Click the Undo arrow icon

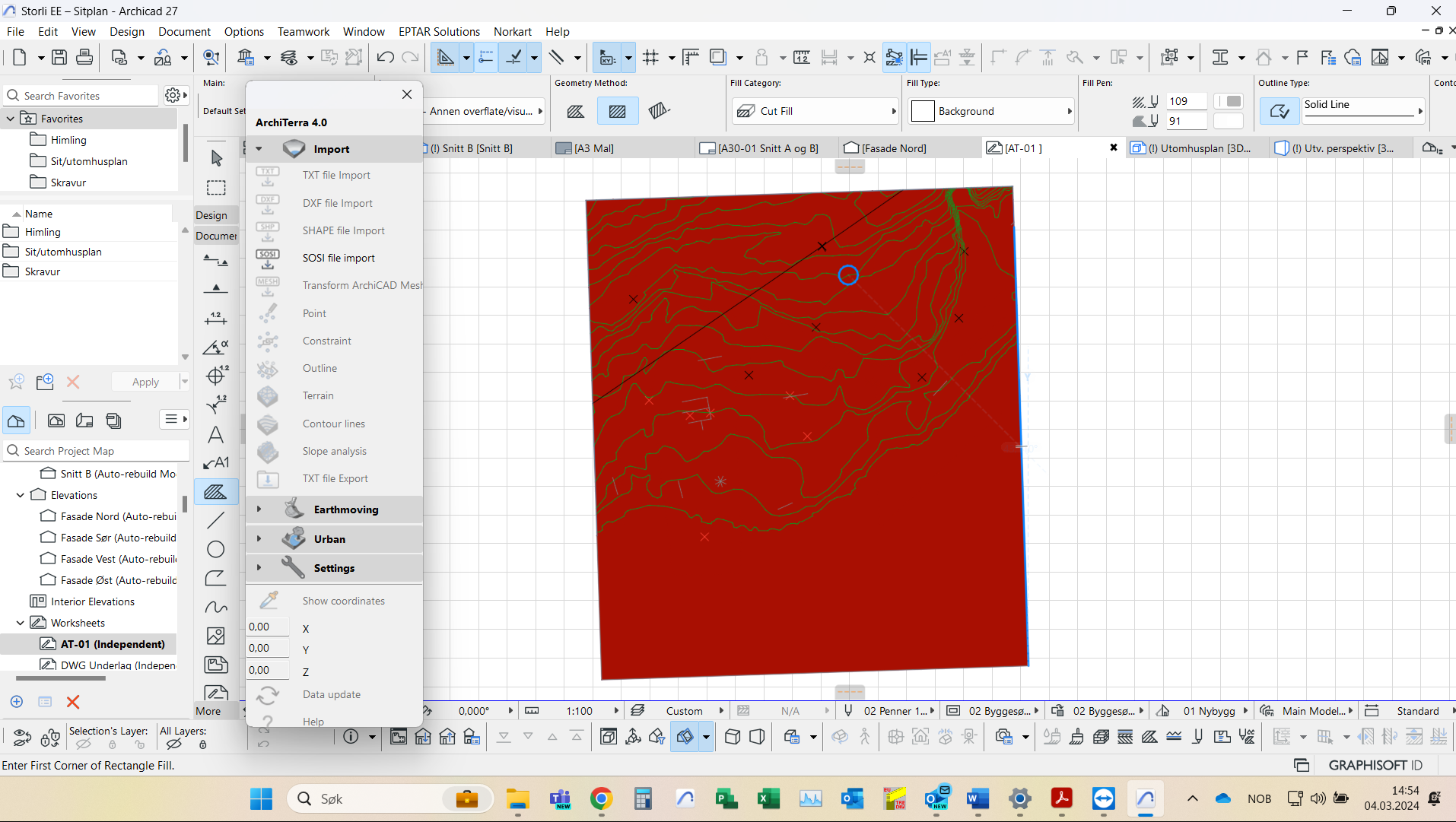point(385,57)
